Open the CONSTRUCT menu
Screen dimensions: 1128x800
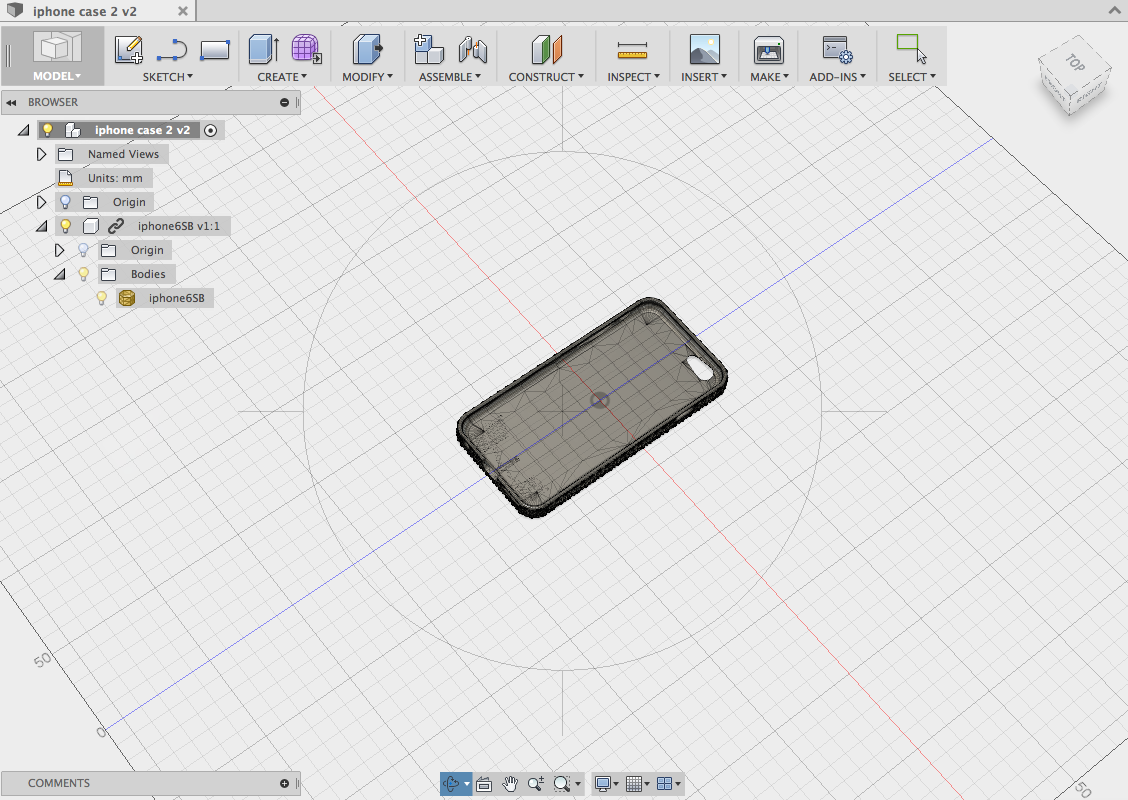546,77
